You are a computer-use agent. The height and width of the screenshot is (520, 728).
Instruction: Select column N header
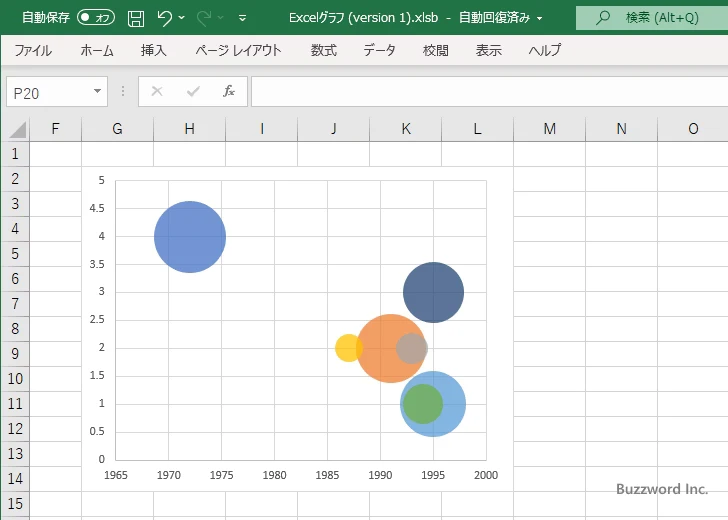pos(621,129)
